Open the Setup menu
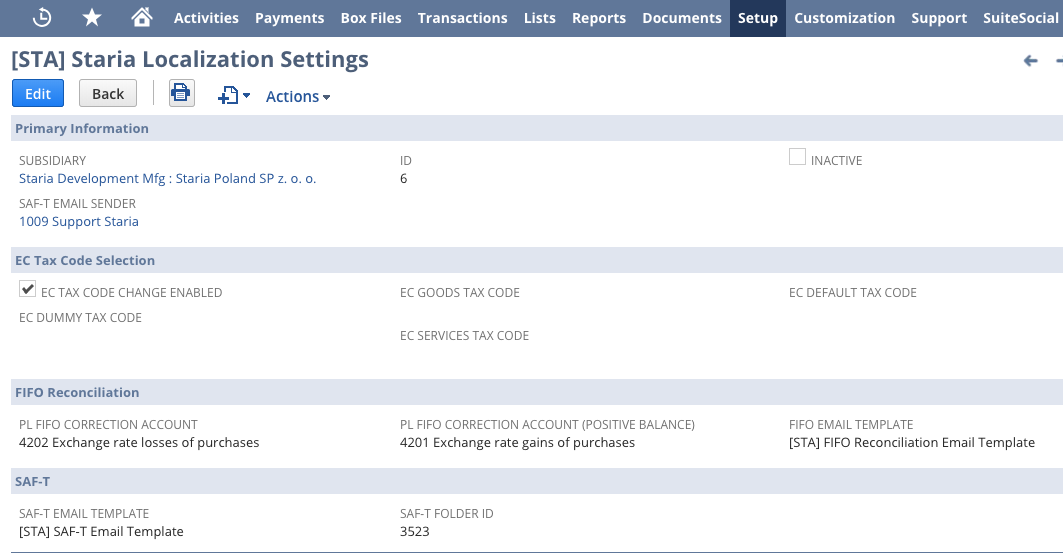Image resolution: width=1063 pixels, height=553 pixels. click(x=758, y=18)
